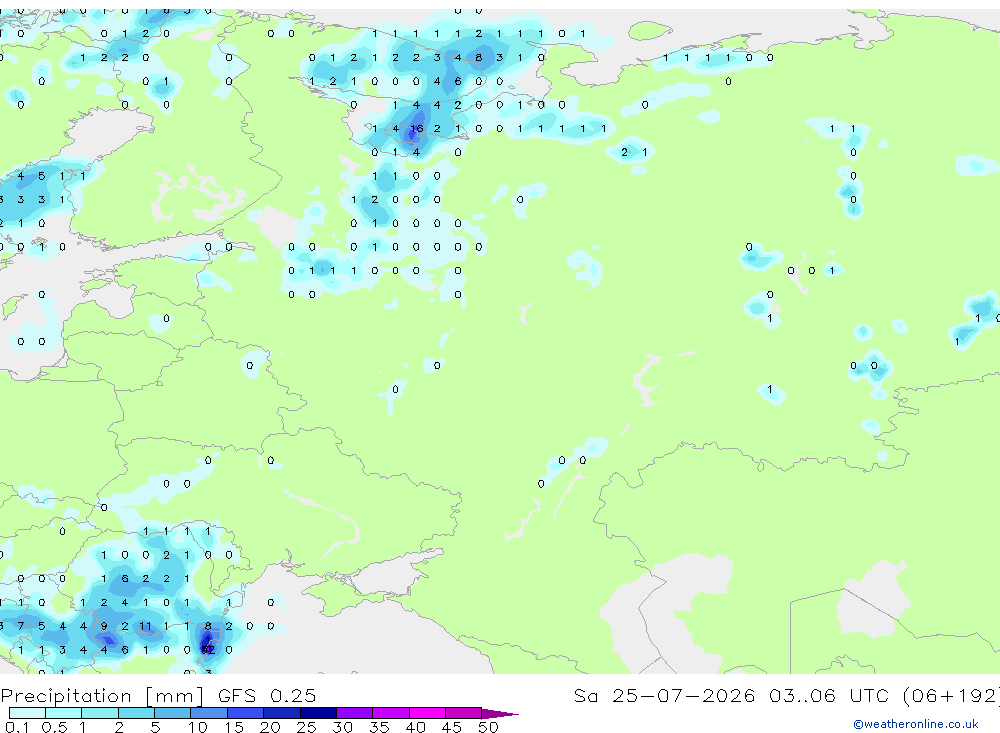
Task: Click the '9' precipitation value on map
Action: click(x=104, y=626)
